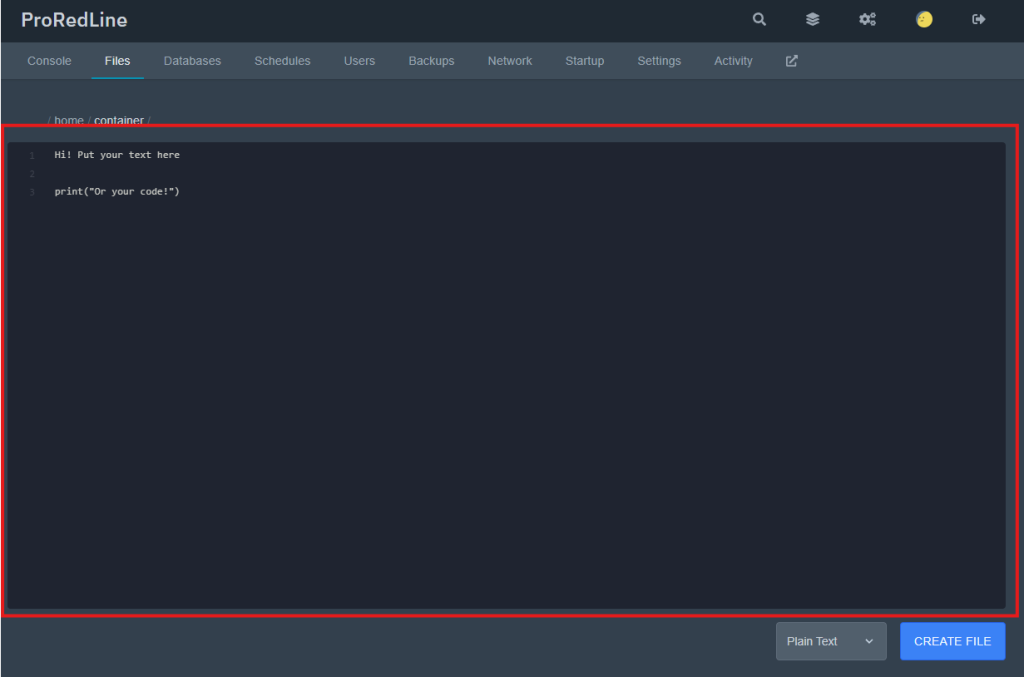Viewport: 1024px width, 677px height.
Task: Open the Startup tab
Action: (584, 61)
